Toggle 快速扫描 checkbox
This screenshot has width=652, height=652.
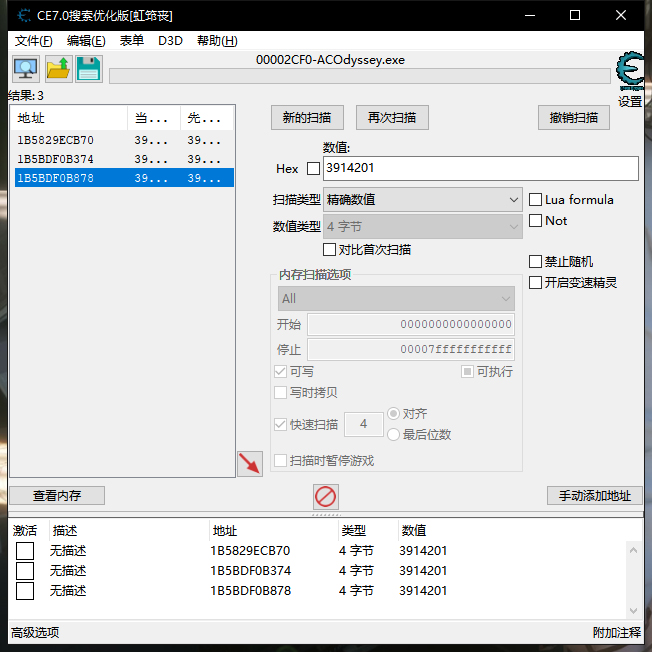(280, 425)
